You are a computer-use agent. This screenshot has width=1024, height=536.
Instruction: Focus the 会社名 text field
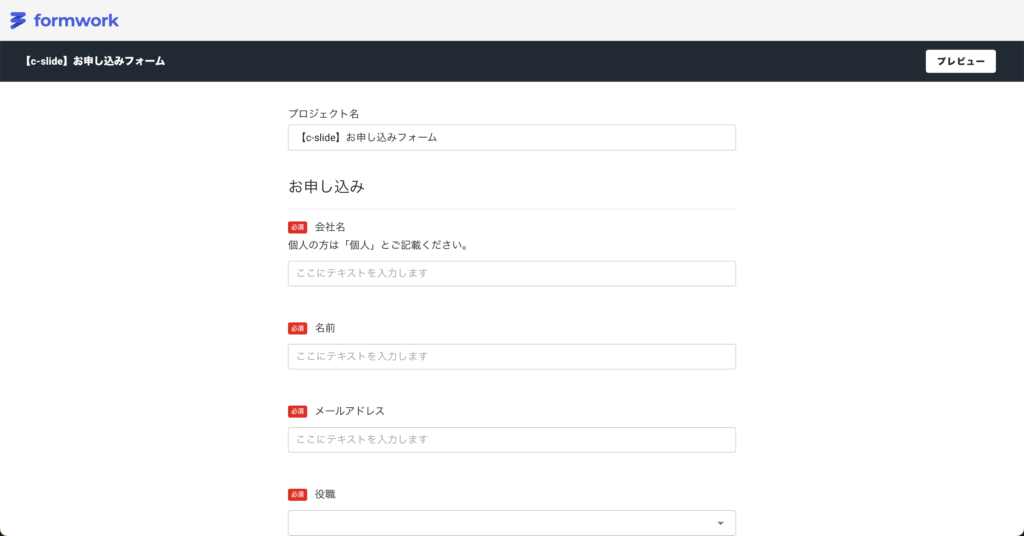(x=511, y=274)
